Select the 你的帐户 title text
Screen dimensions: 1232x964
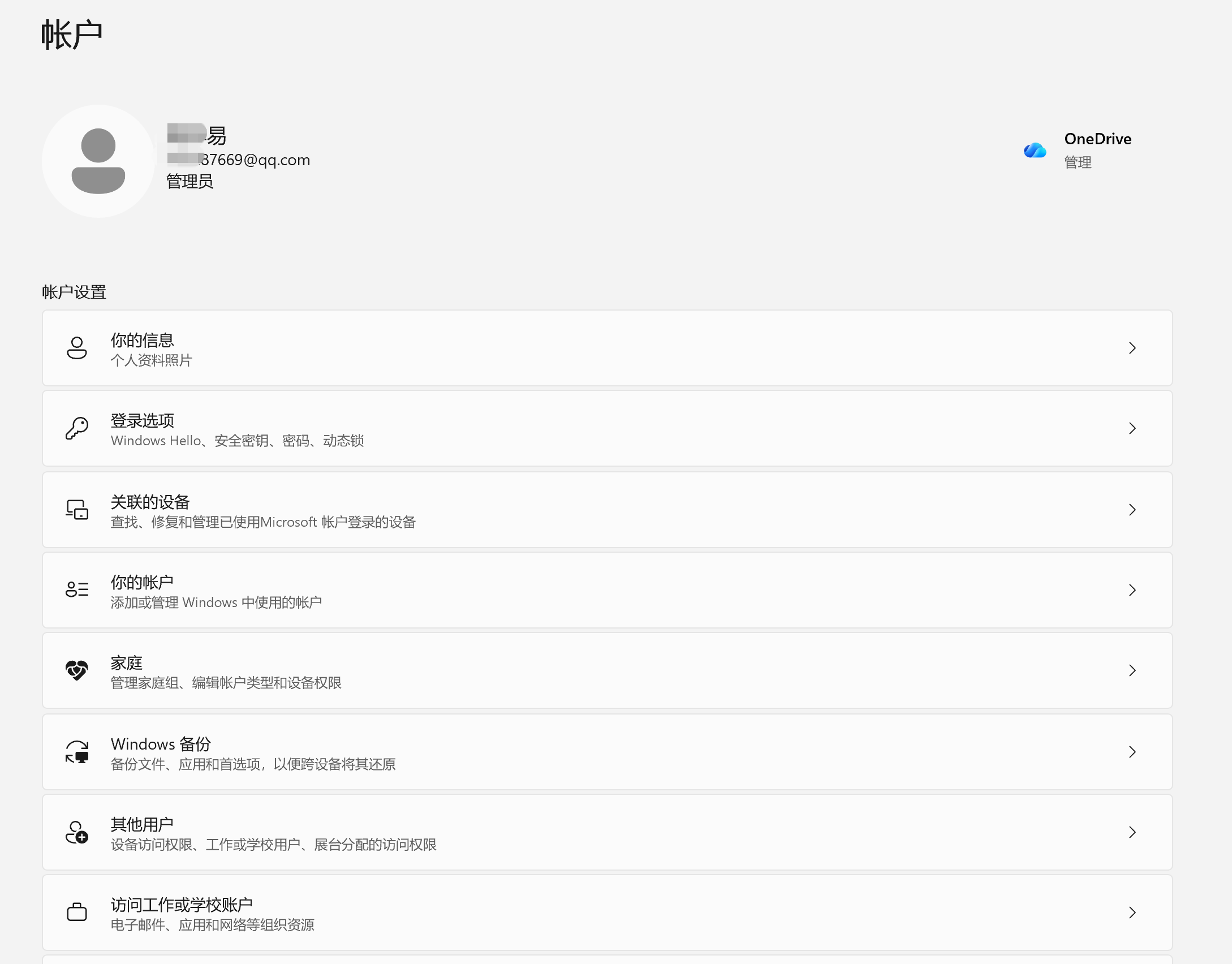pyautogui.click(x=142, y=582)
